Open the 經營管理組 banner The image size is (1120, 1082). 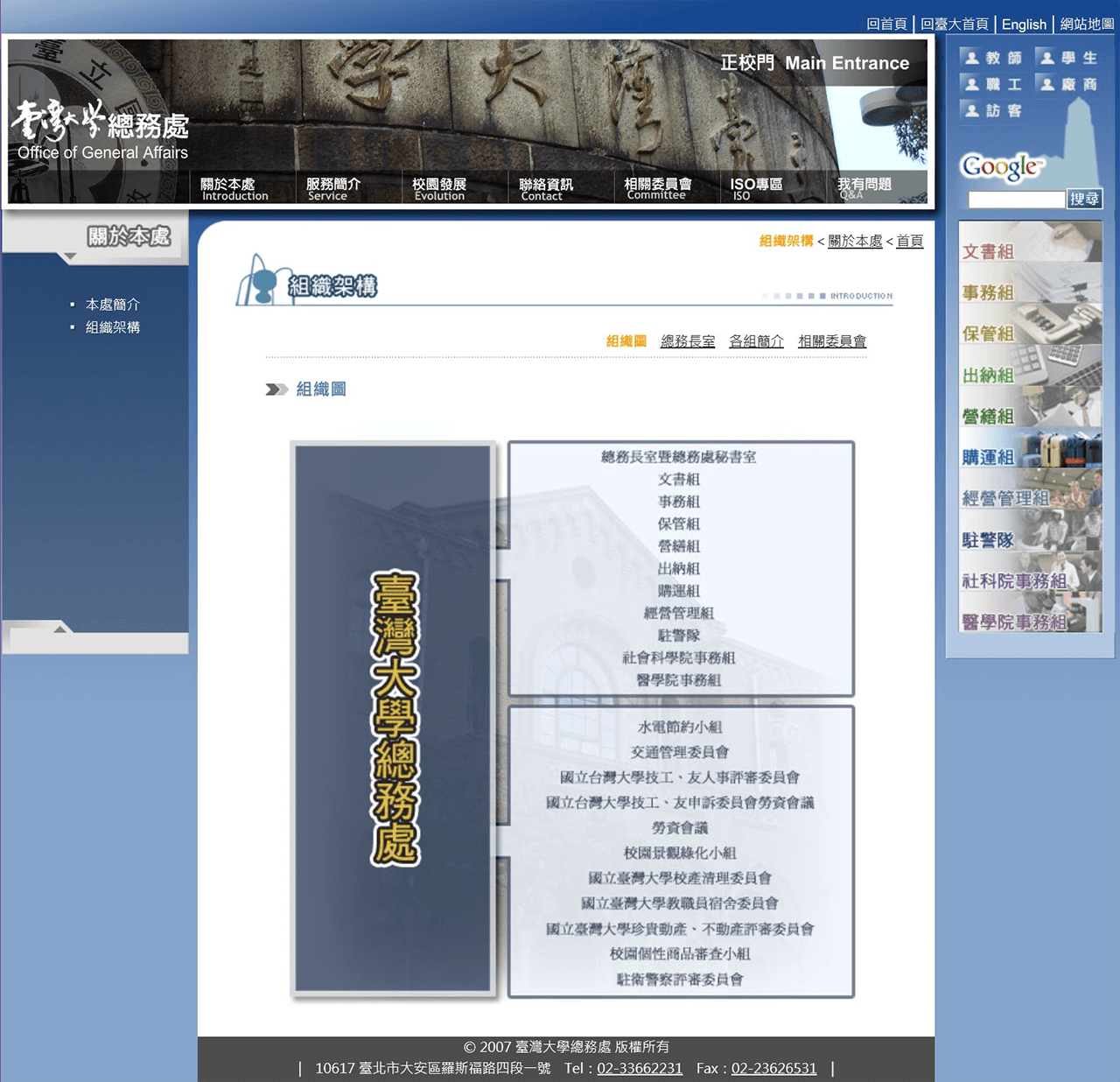[1030, 489]
